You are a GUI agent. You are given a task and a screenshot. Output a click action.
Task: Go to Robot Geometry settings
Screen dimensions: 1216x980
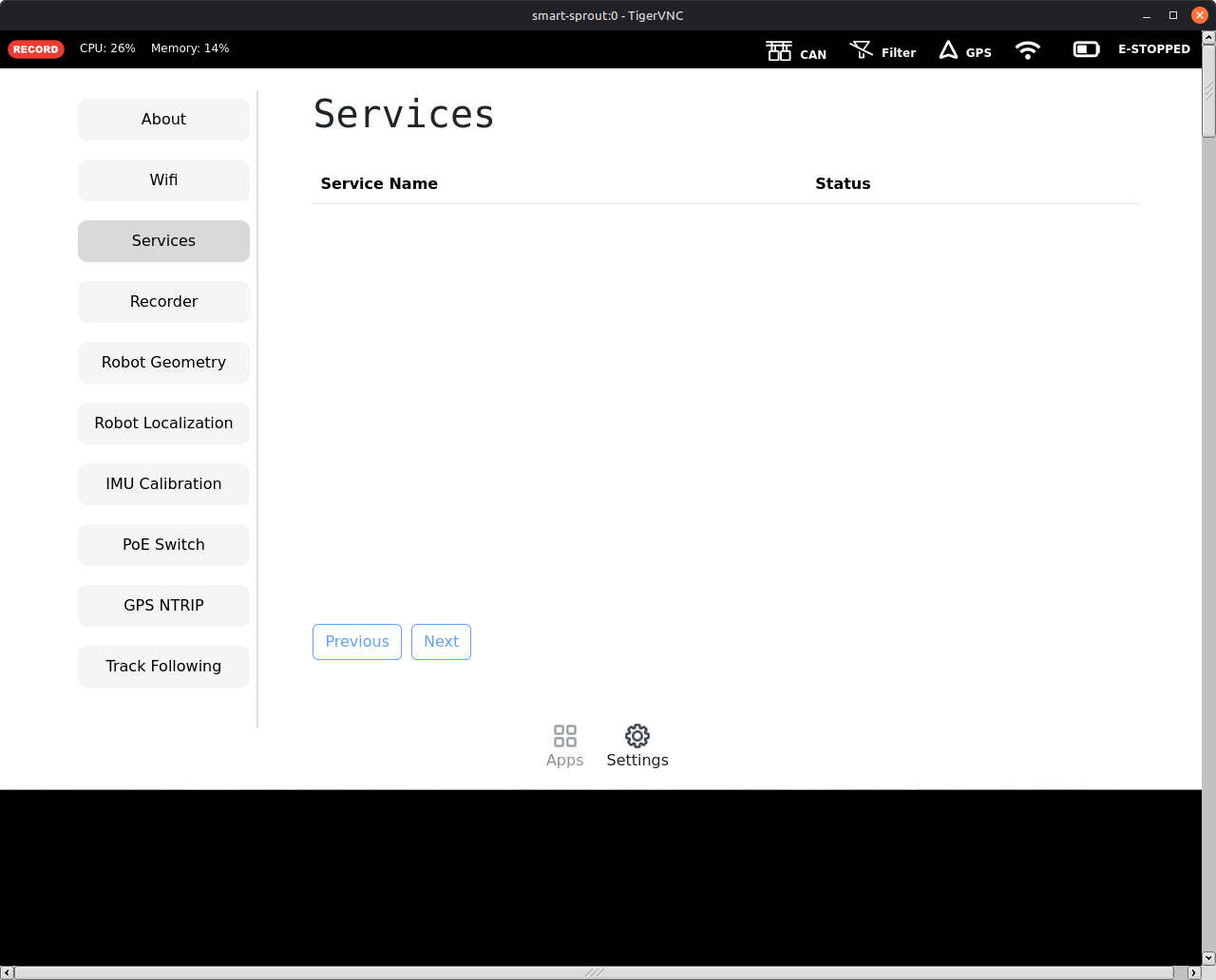[163, 363]
